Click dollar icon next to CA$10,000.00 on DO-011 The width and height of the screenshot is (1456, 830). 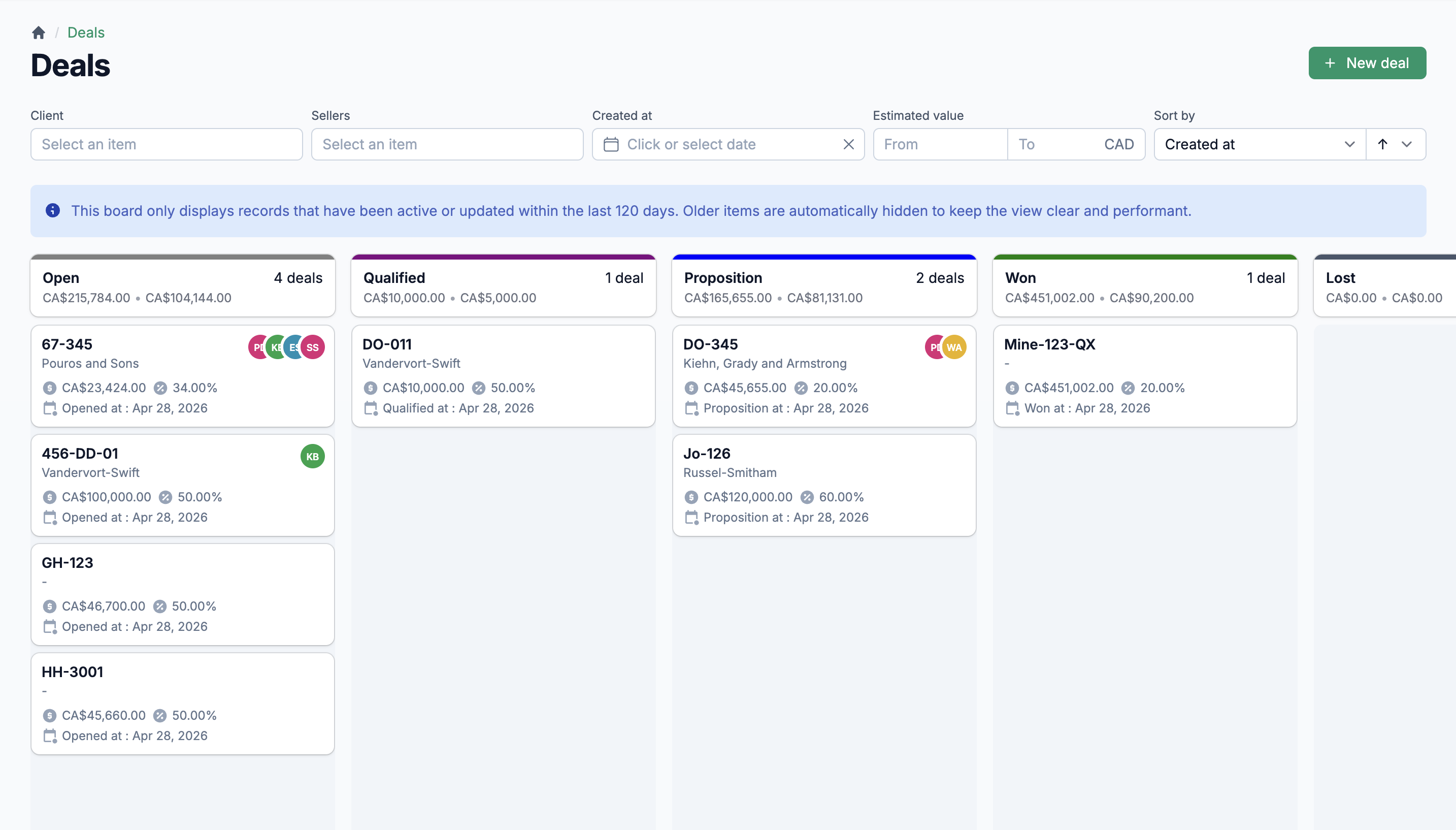(370, 388)
